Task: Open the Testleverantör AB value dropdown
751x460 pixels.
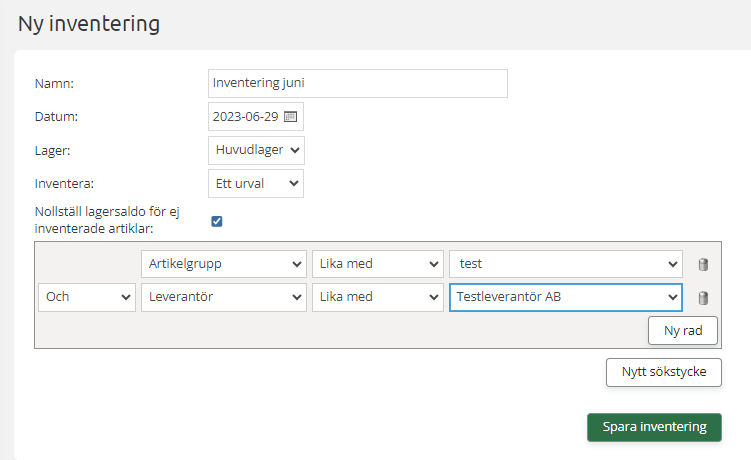Action: [x=566, y=297]
